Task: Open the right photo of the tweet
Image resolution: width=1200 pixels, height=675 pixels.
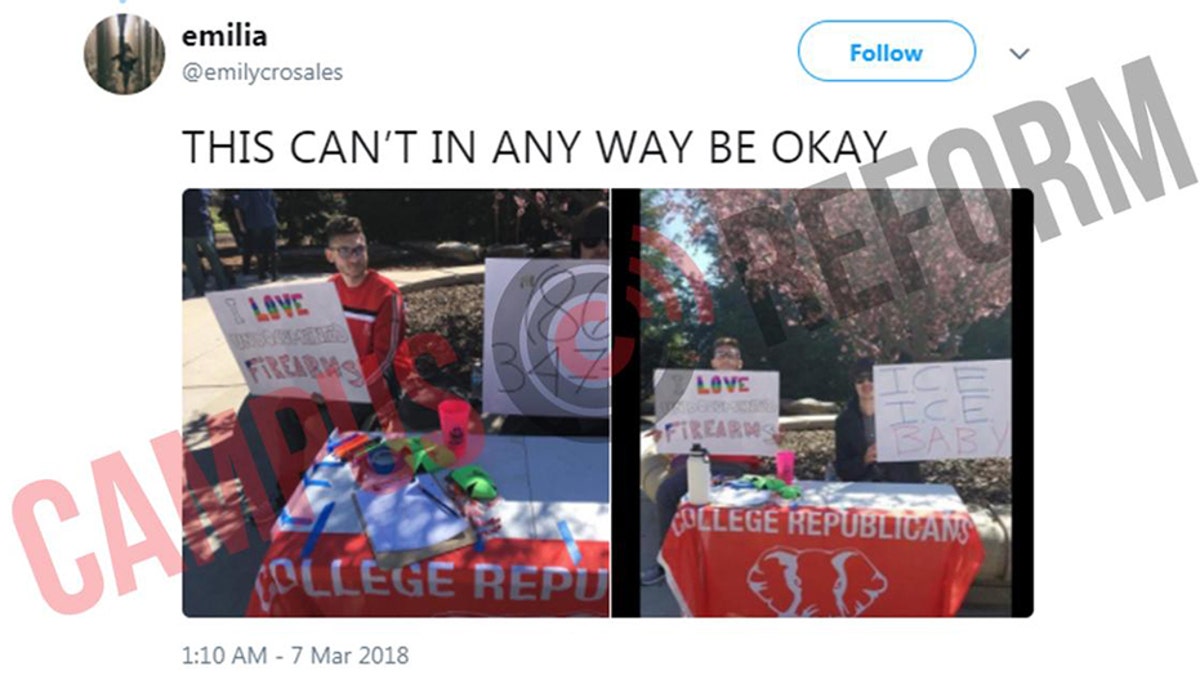Action: [822, 402]
